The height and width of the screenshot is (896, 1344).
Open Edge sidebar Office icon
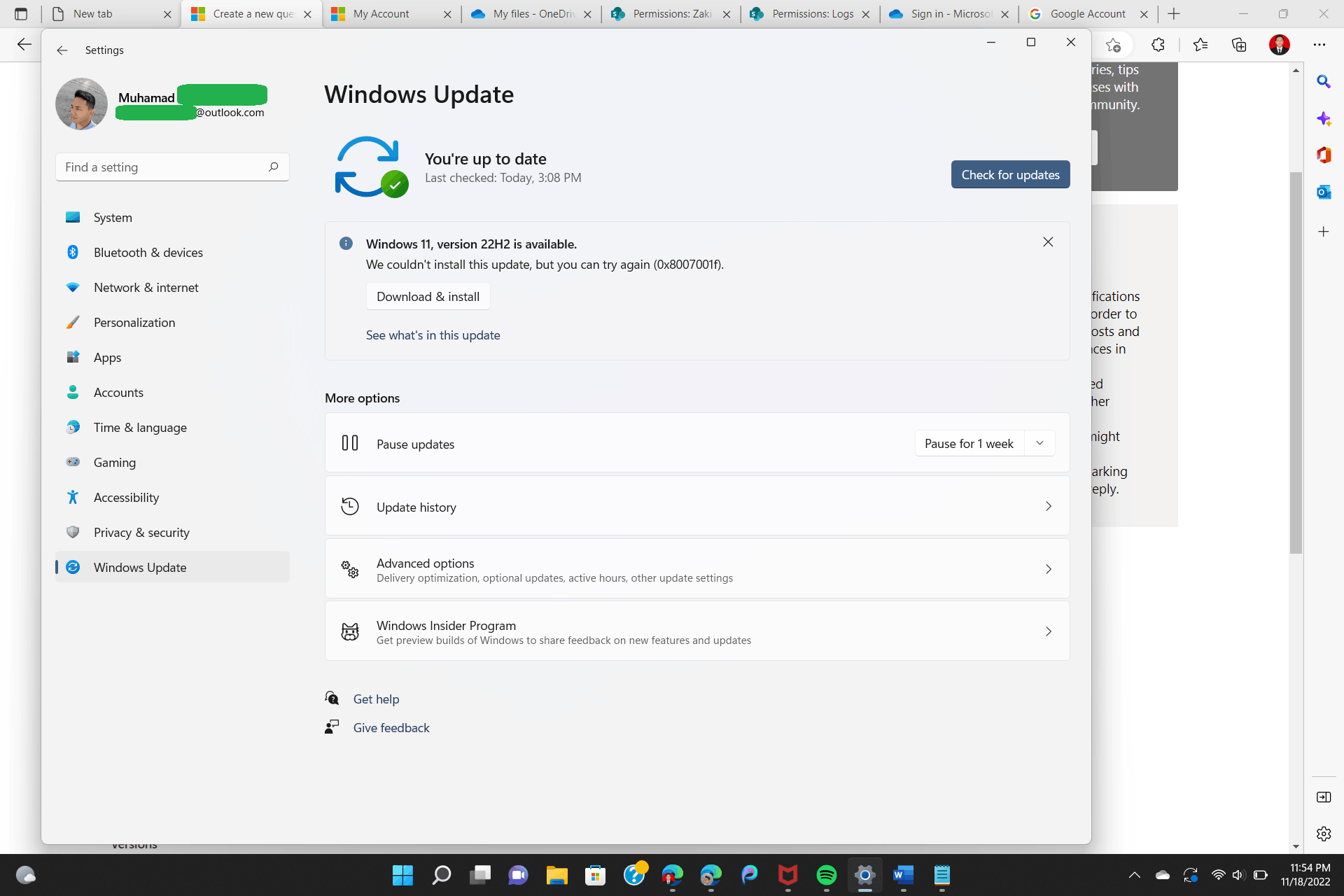[x=1323, y=155]
